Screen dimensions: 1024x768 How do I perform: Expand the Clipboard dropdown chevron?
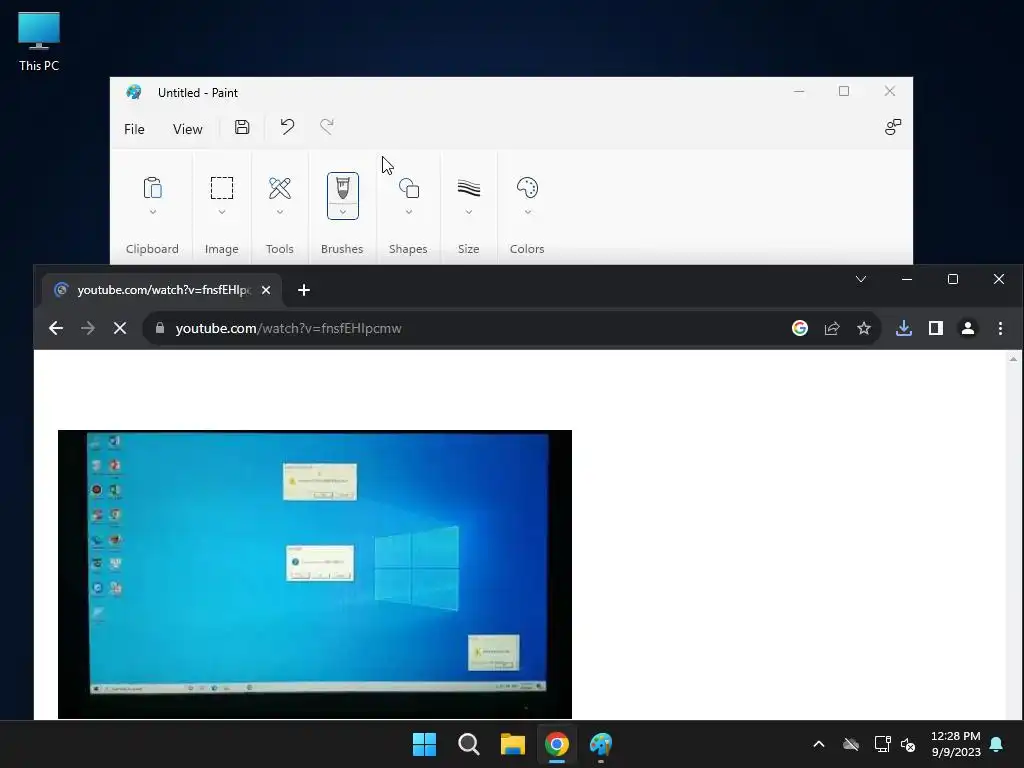(152, 212)
